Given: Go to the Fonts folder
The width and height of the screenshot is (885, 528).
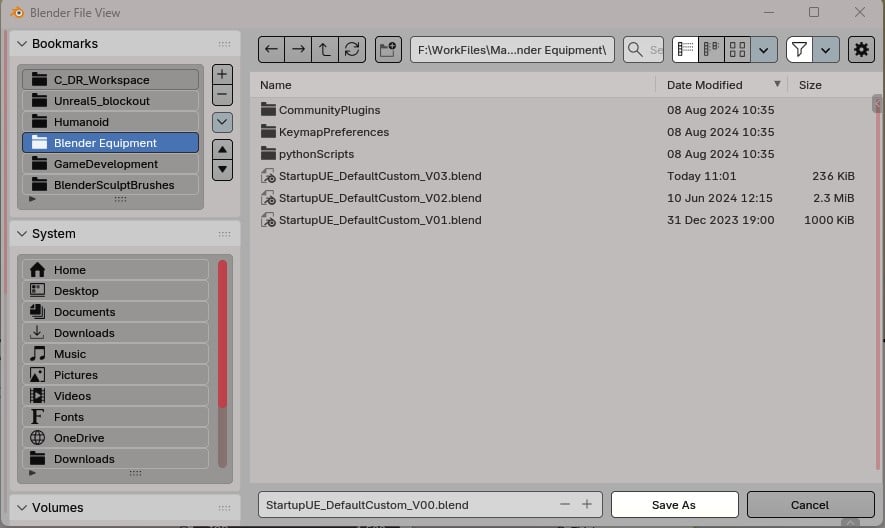Looking at the screenshot, I should pyautogui.click(x=116, y=417).
